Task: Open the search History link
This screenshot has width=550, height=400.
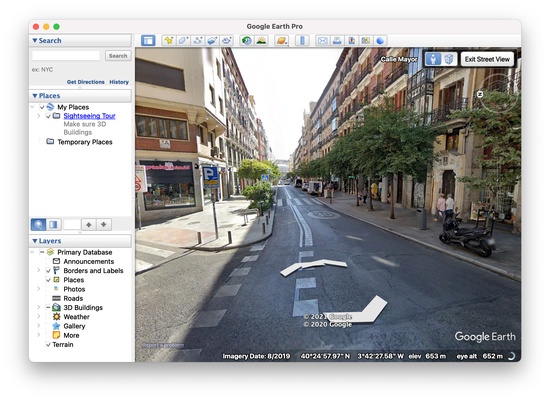Action: tap(119, 82)
